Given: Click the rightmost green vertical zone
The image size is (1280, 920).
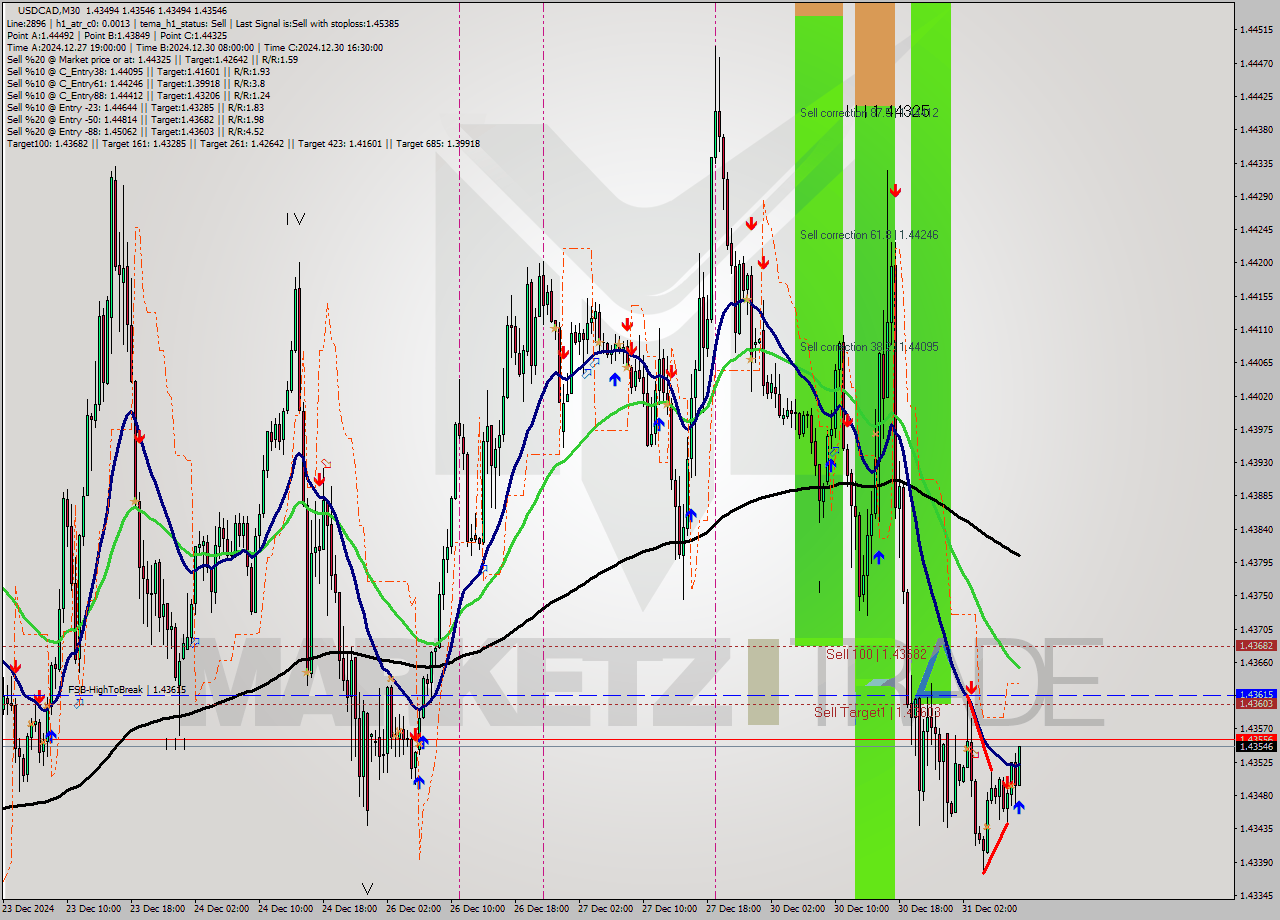Looking at the screenshot, I should tap(931, 352).
